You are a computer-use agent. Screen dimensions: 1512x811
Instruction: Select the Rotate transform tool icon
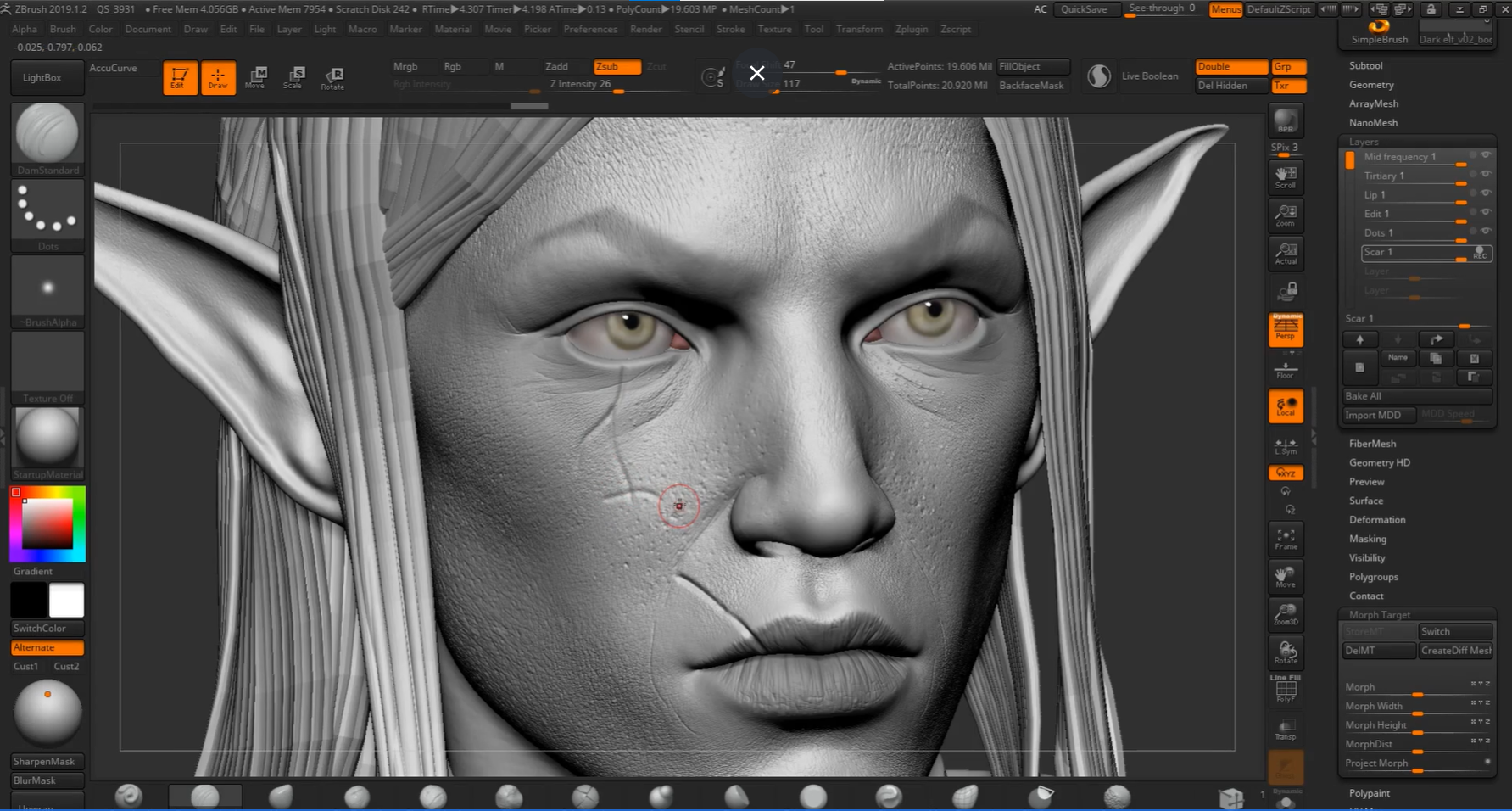point(332,77)
